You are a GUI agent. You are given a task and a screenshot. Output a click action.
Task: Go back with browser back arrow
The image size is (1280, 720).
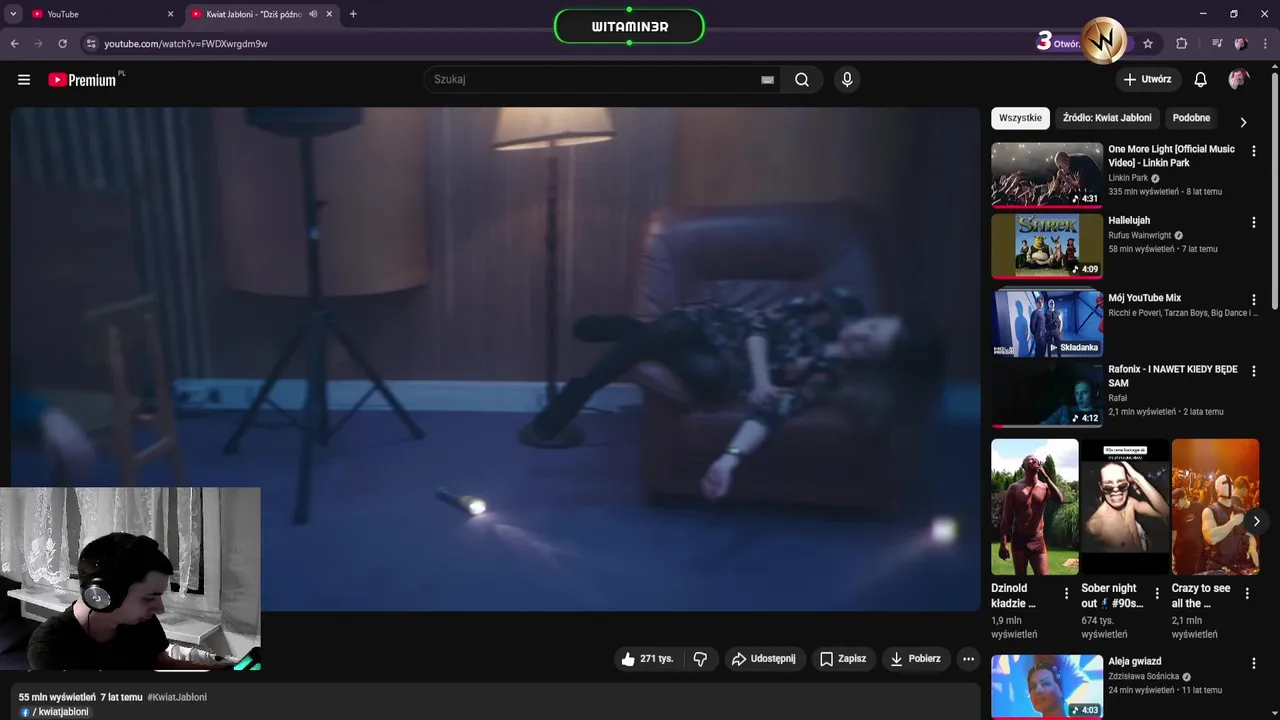14,44
